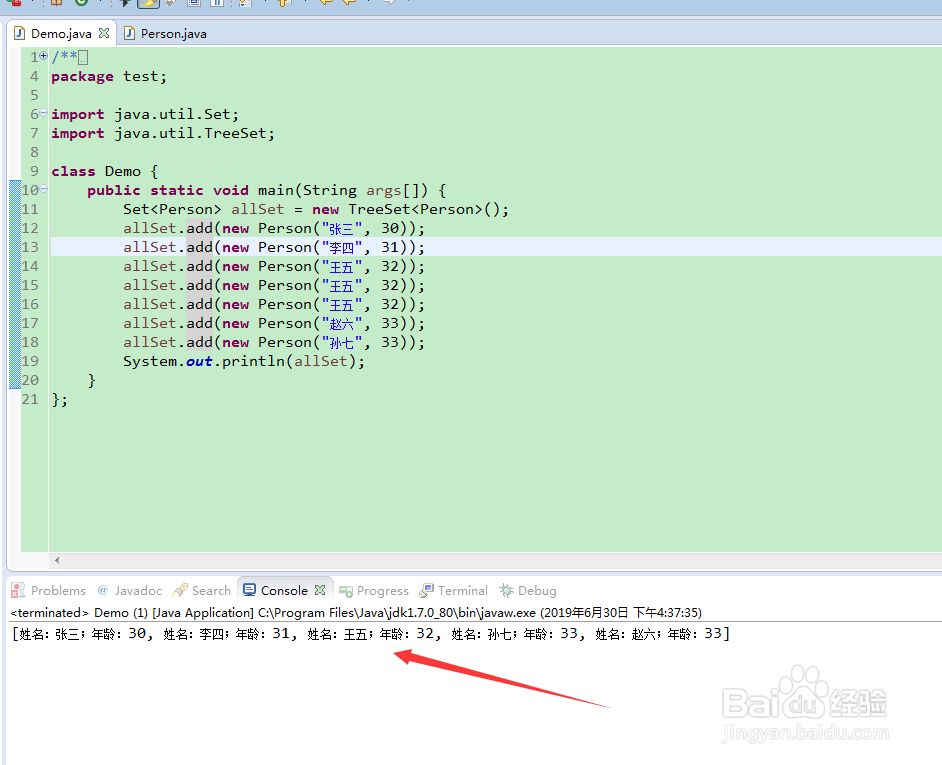Click the 'public static void main' line
Viewport: 942px width, 765px height.
[267, 190]
